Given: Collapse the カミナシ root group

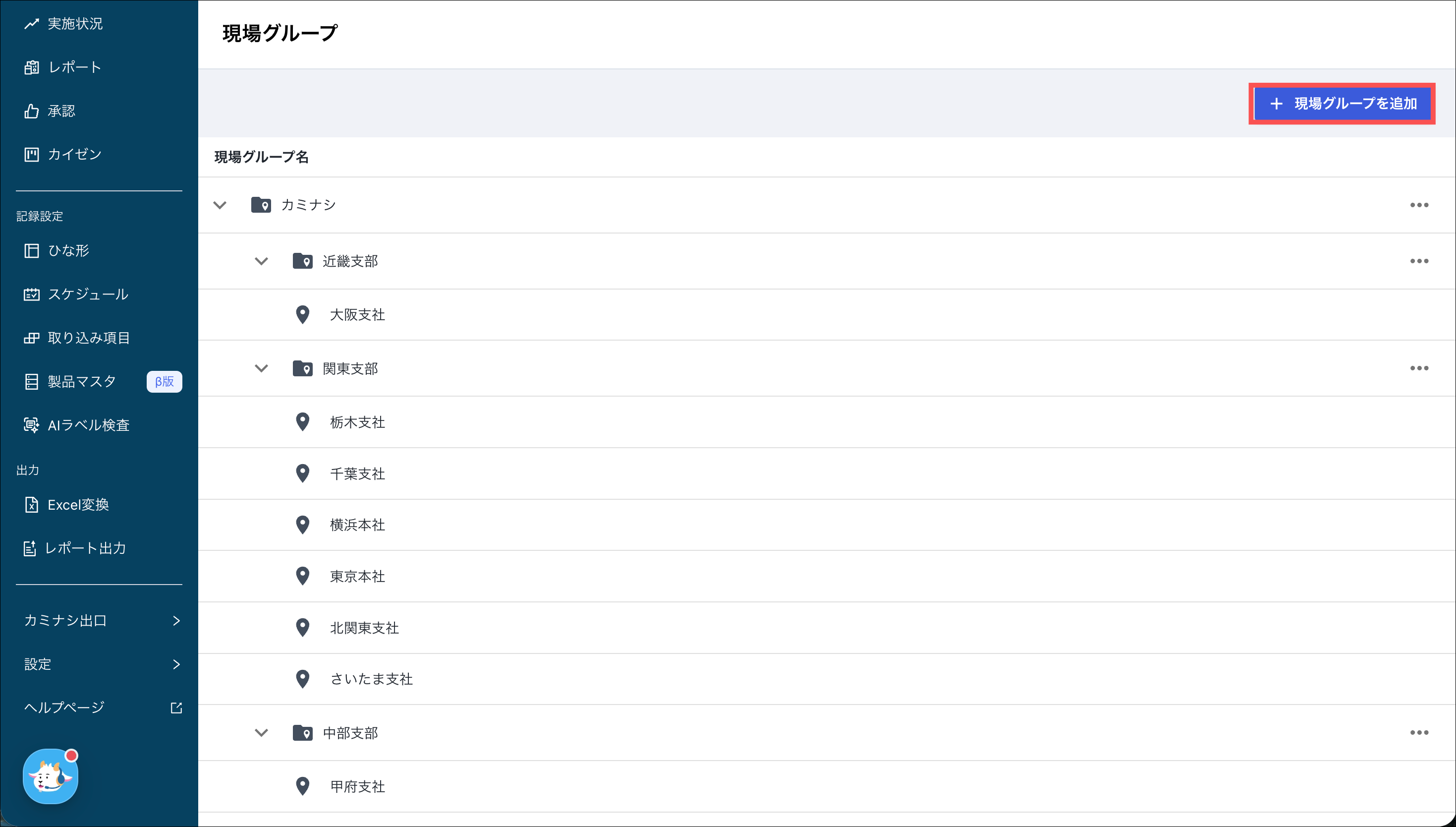Looking at the screenshot, I should pyautogui.click(x=220, y=205).
